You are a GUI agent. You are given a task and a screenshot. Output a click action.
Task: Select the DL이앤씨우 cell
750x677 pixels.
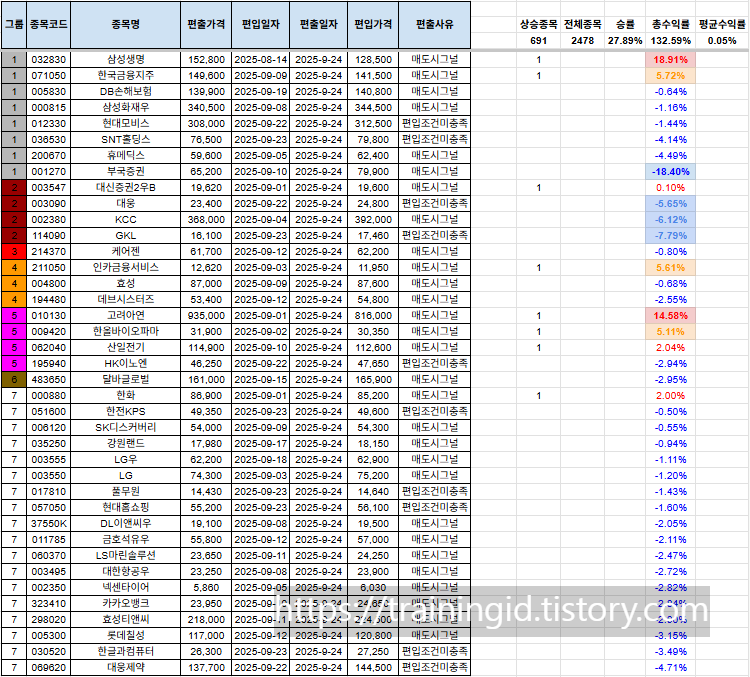pos(126,523)
